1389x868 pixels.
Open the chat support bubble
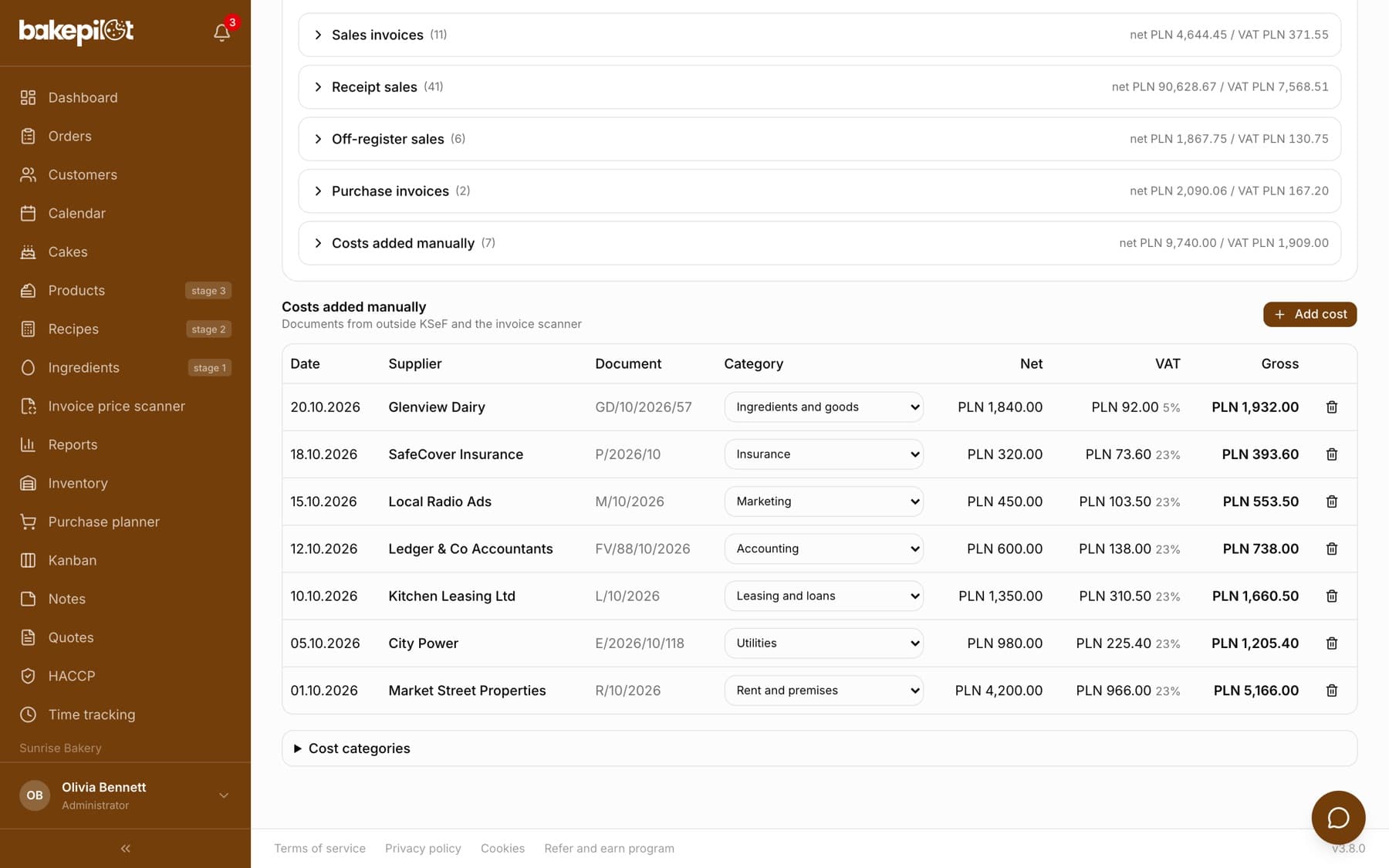coord(1338,817)
